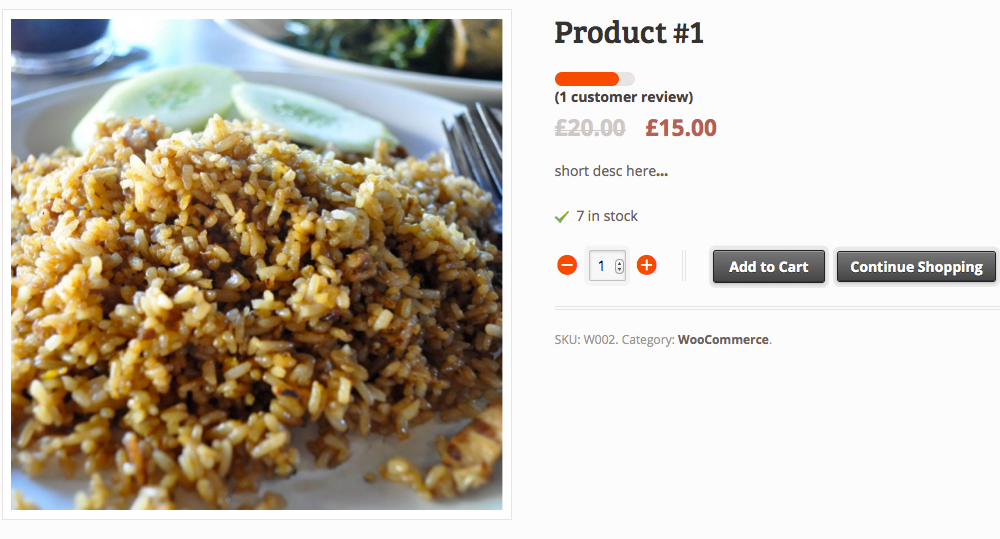Click the SKU: W002 text
This screenshot has width=1000, height=539.
pyautogui.click(x=585, y=340)
